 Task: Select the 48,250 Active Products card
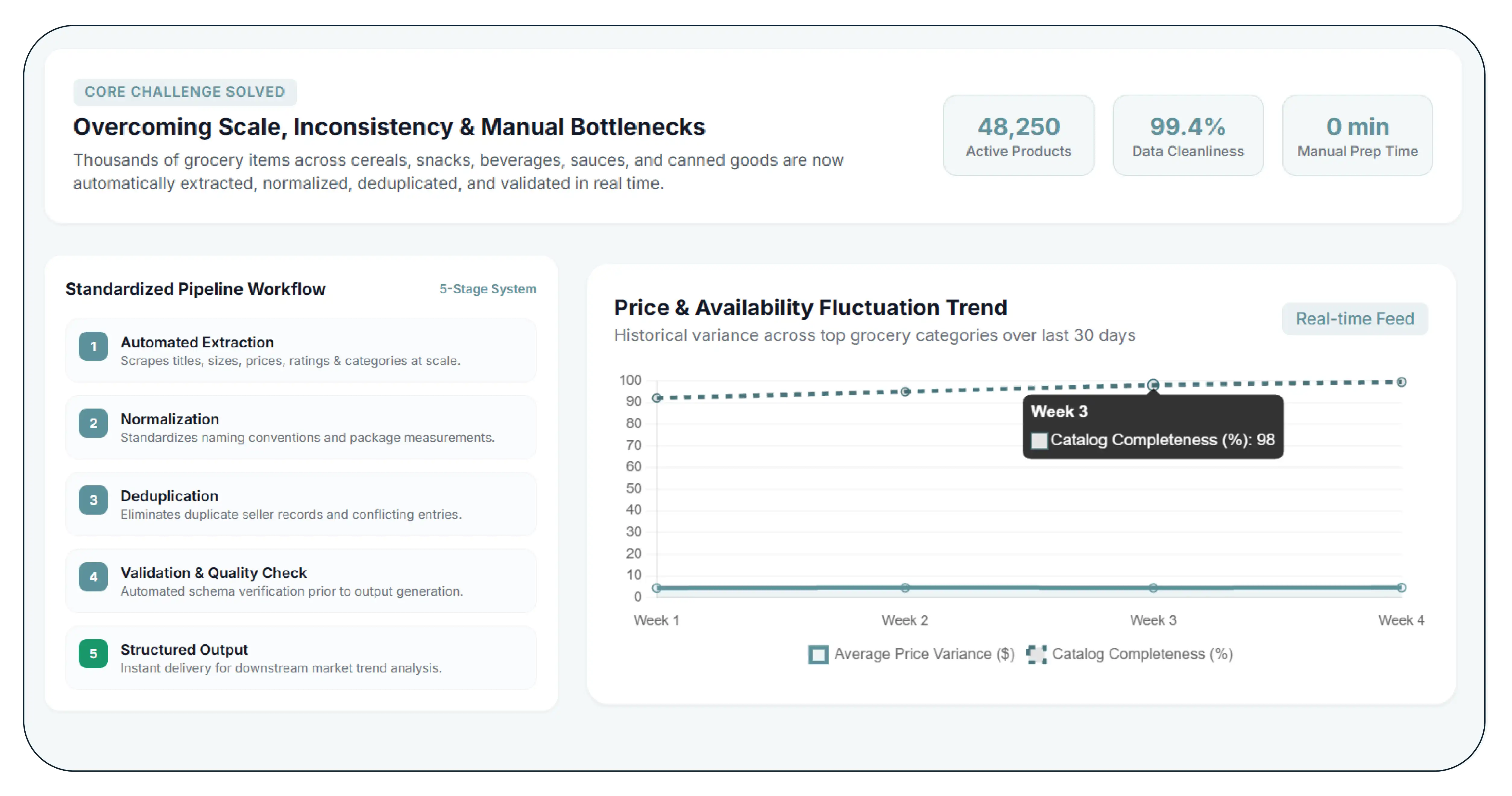1018,136
